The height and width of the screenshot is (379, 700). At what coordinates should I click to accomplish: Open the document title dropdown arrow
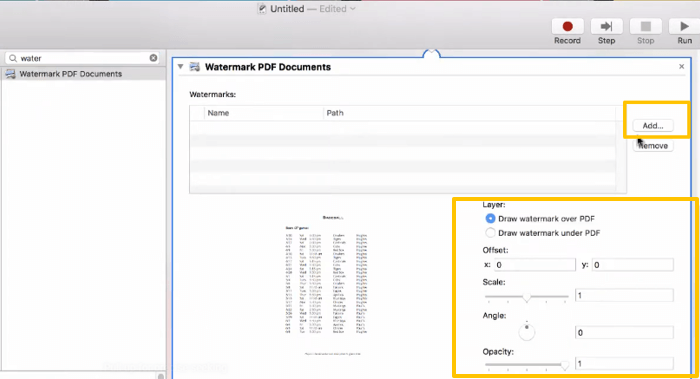[x=353, y=9]
